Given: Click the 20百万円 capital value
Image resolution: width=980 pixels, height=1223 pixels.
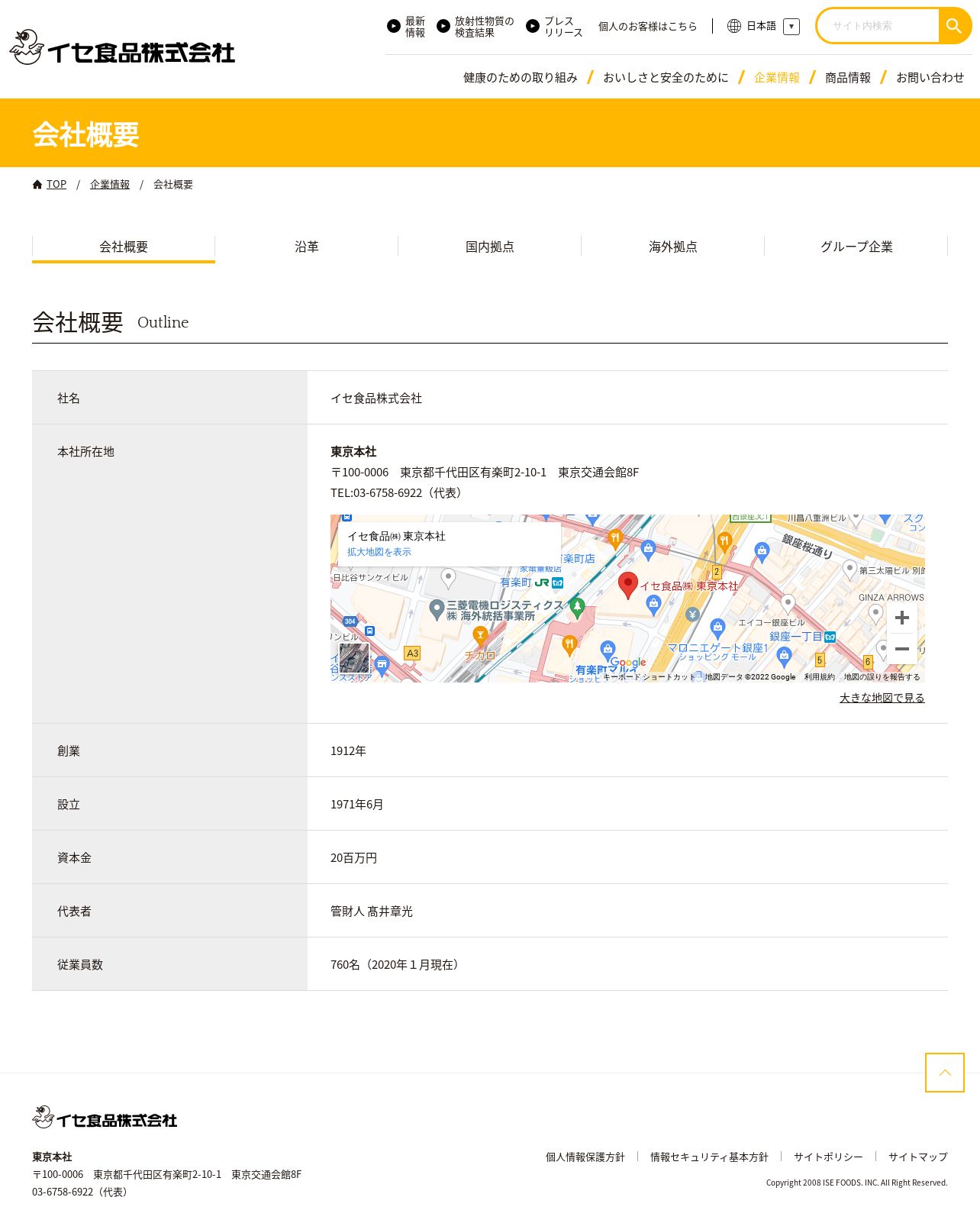Looking at the screenshot, I should coord(354,858).
